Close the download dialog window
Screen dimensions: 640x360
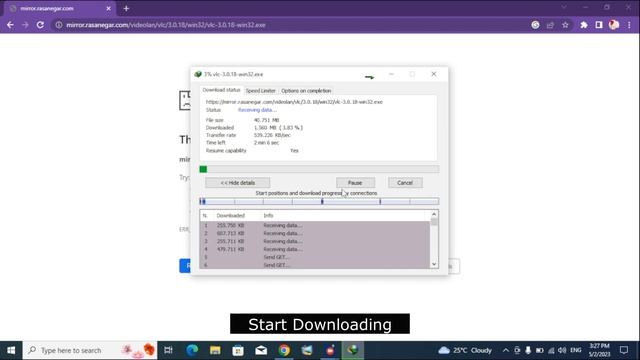pos(433,74)
